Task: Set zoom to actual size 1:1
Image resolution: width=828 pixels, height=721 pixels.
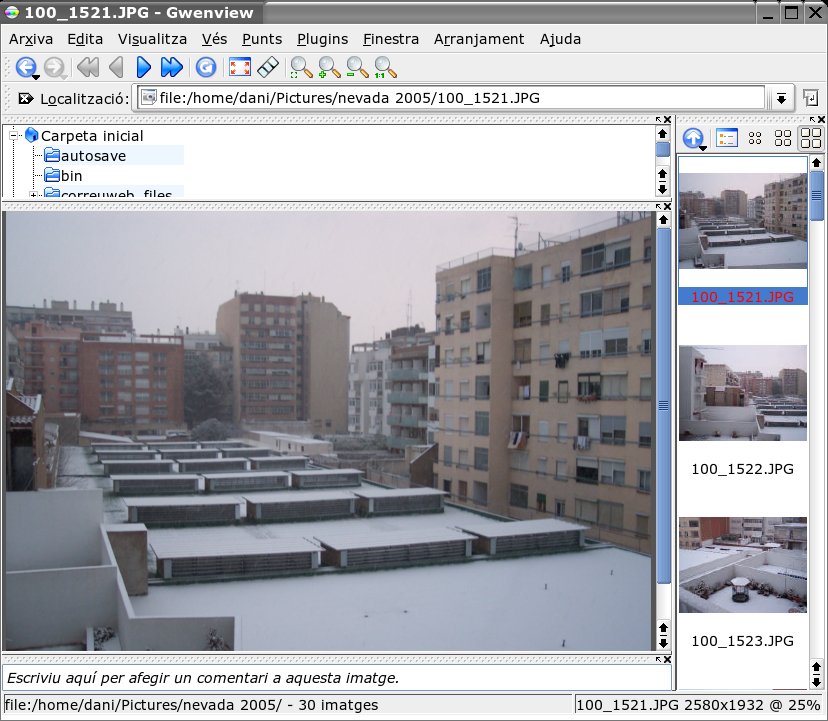Action: 385,67
